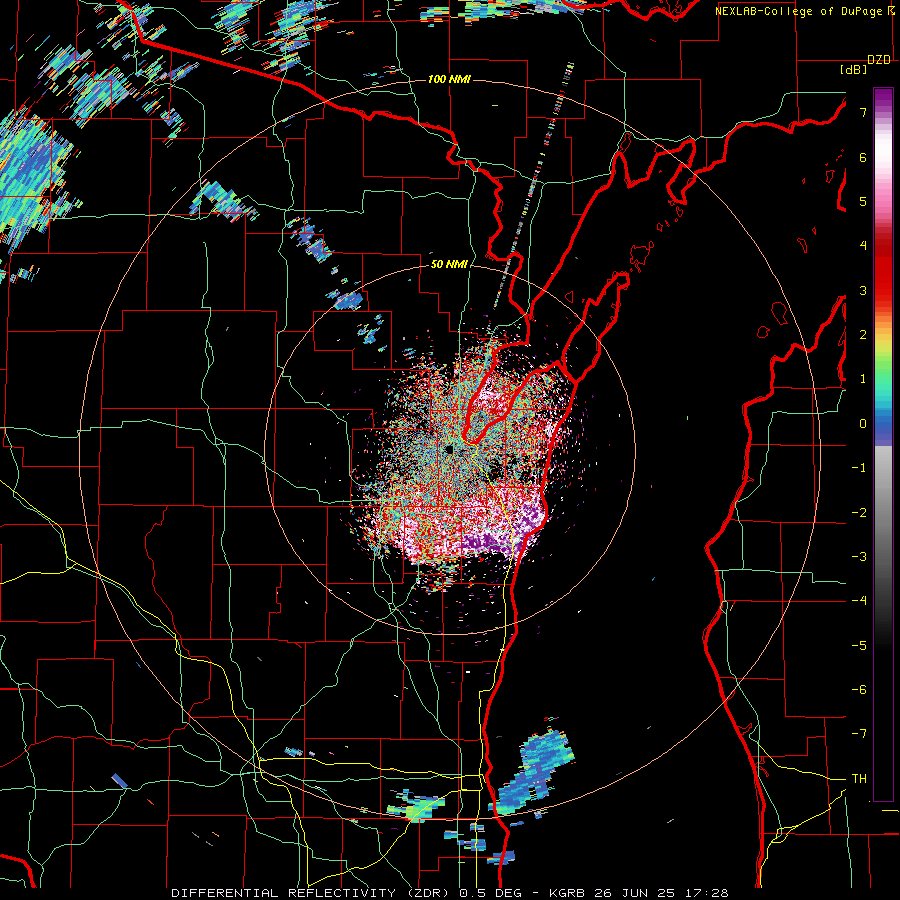
Task: Click the 7 value on the color scale
Action: 863,112
